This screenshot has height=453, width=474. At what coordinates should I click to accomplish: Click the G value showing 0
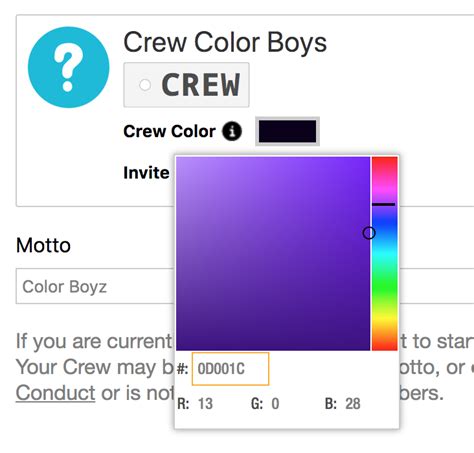[x=275, y=404]
